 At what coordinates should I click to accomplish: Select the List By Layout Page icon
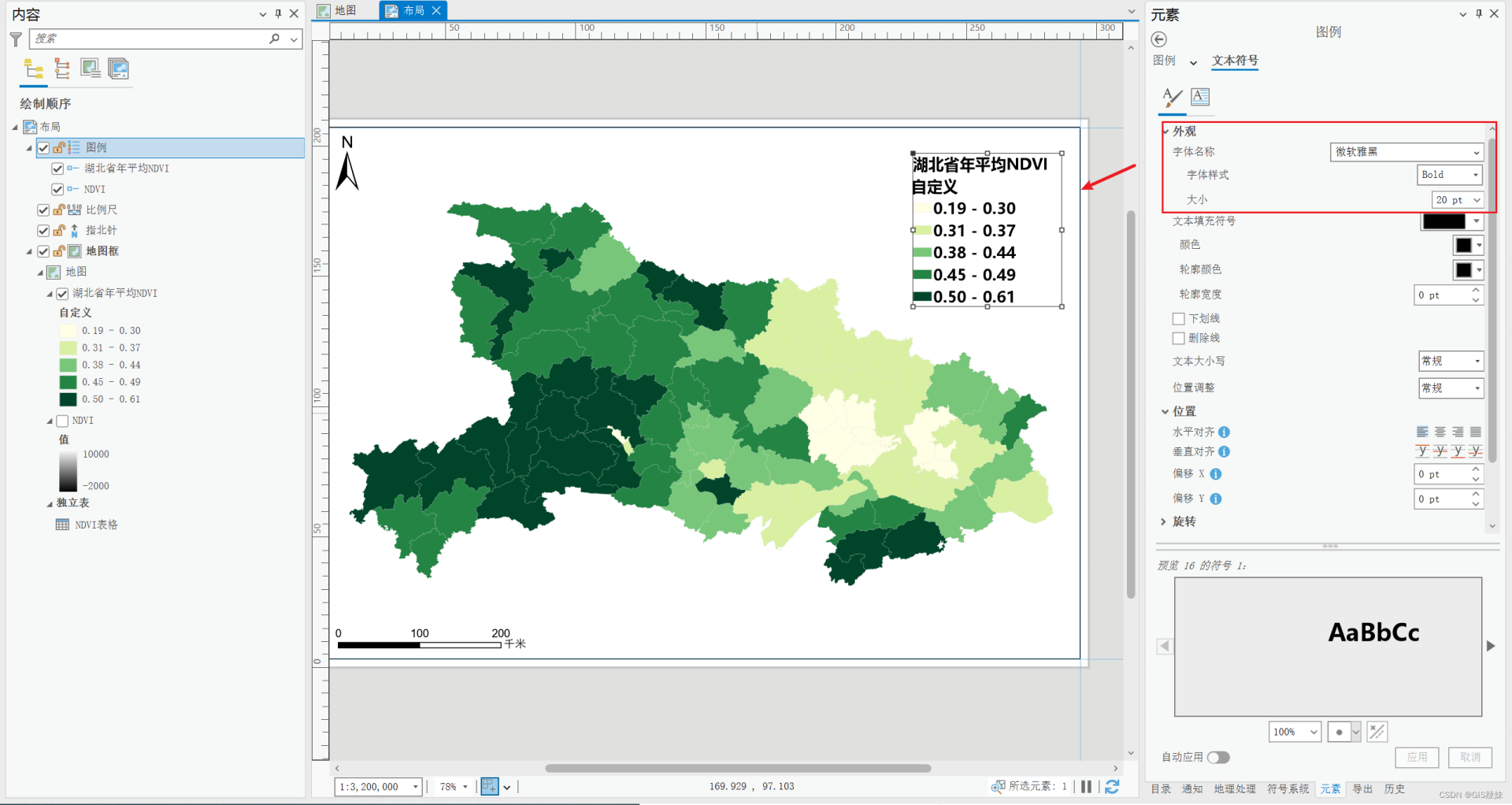pyautogui.click(x=119, y=69)
